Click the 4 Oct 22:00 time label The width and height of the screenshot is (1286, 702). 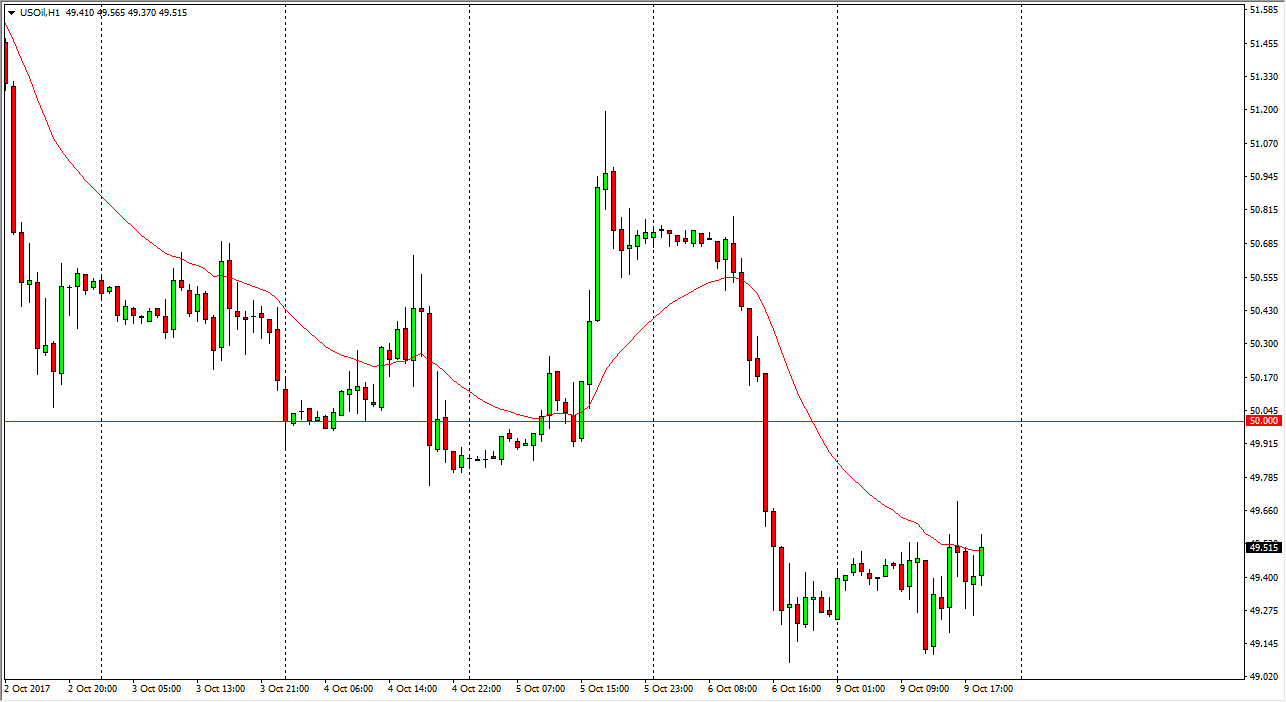478,689
